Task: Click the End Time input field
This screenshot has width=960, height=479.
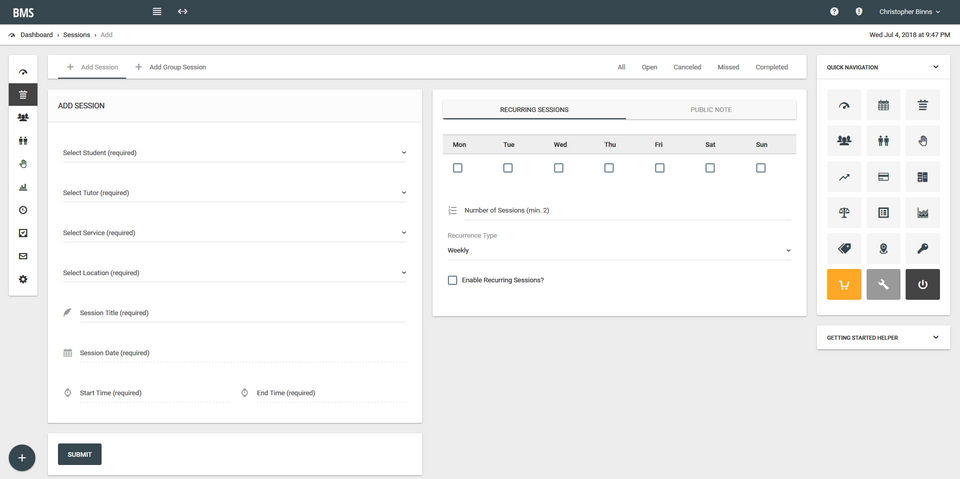Action: coord(331,393)
